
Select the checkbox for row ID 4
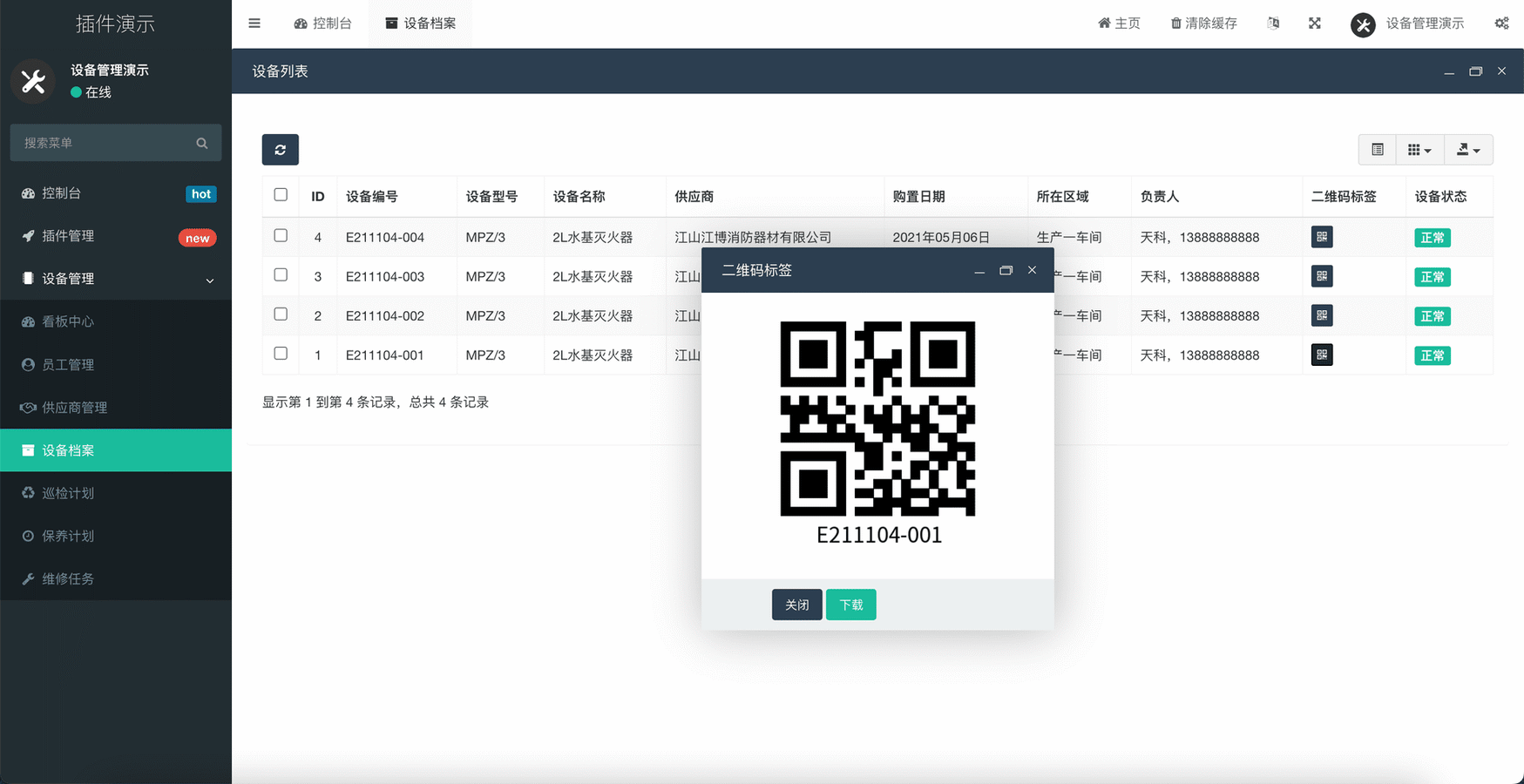[281, 236]
